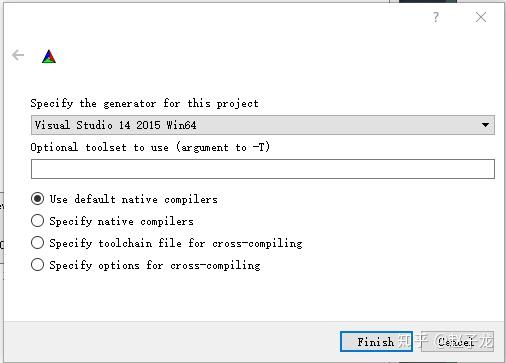This screenshot has height=363, width=506.
Task: Click the Finish button
Action: pos(376,341)
